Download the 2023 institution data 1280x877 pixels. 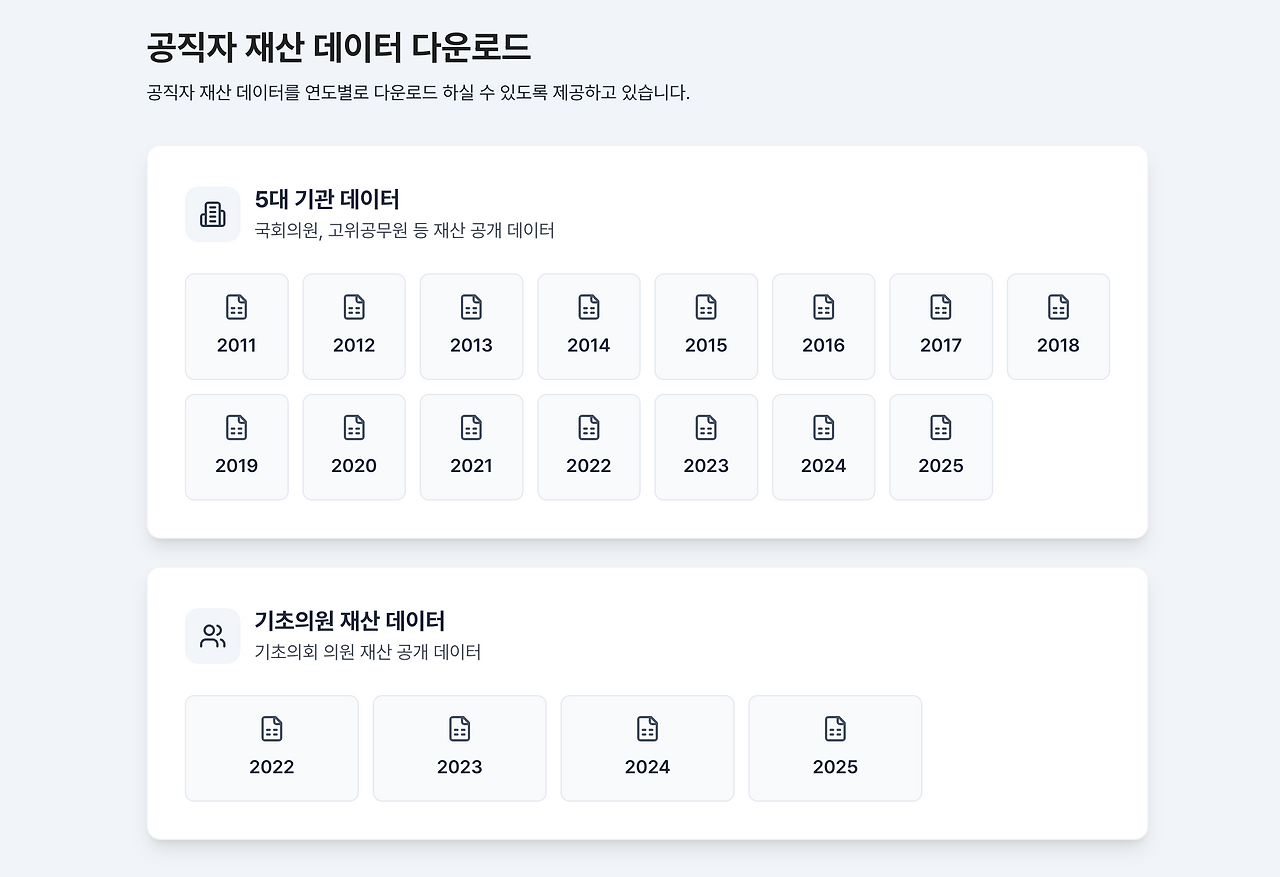[706, 446]
